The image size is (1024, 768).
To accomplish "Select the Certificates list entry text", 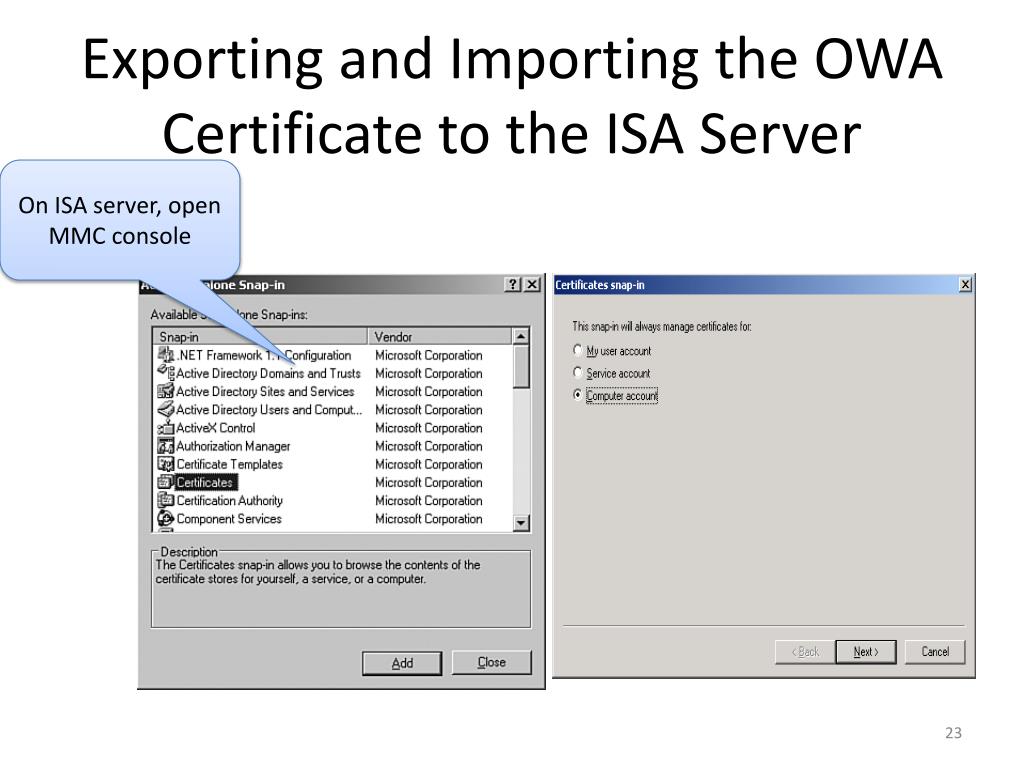I will point(204,483).
